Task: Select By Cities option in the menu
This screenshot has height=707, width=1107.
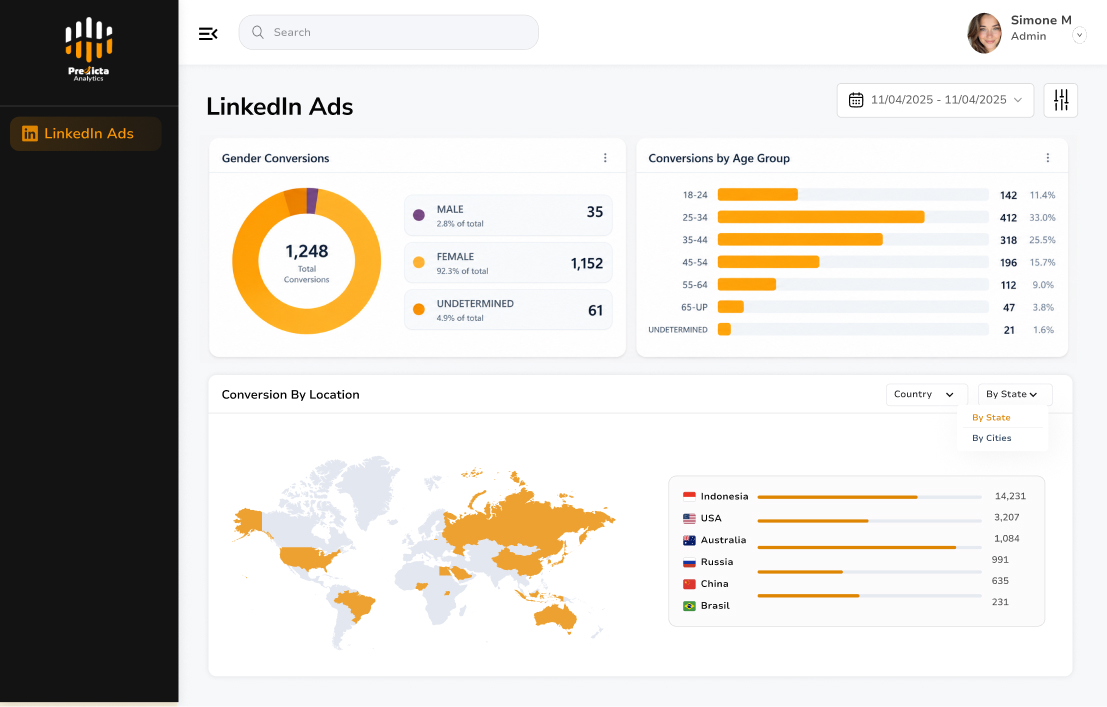Action: 992,438
